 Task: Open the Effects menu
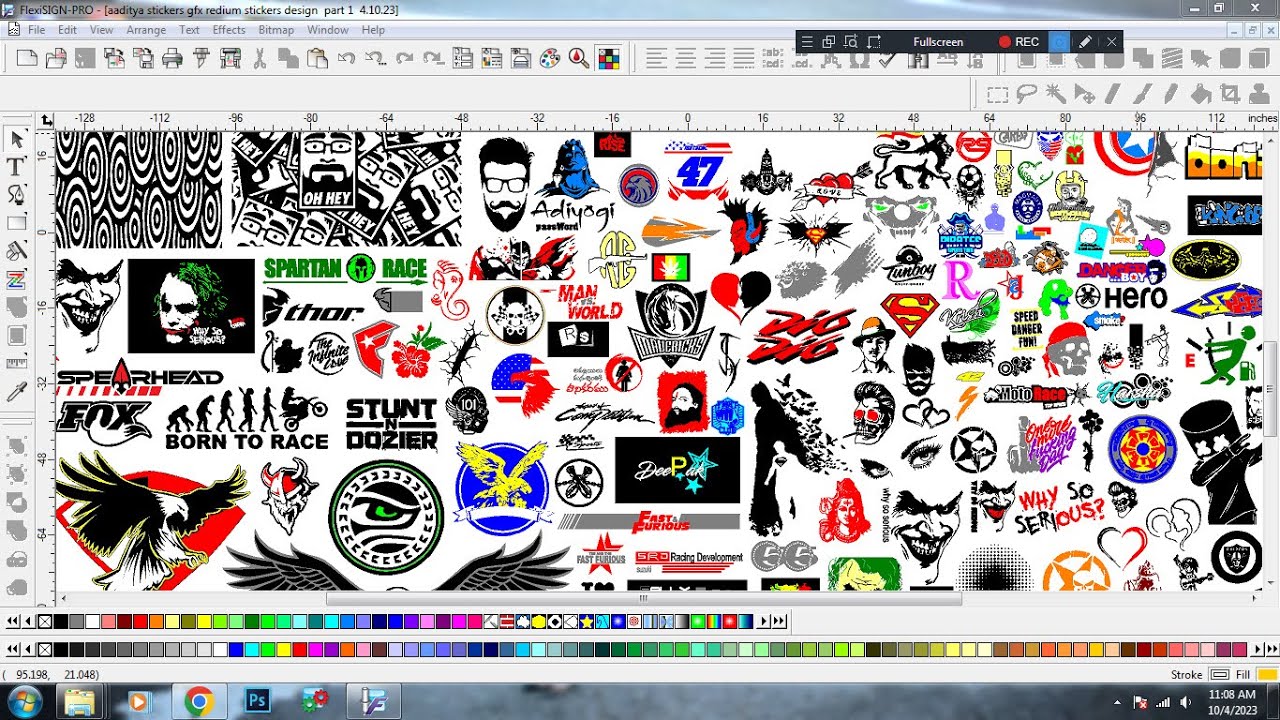229,30
